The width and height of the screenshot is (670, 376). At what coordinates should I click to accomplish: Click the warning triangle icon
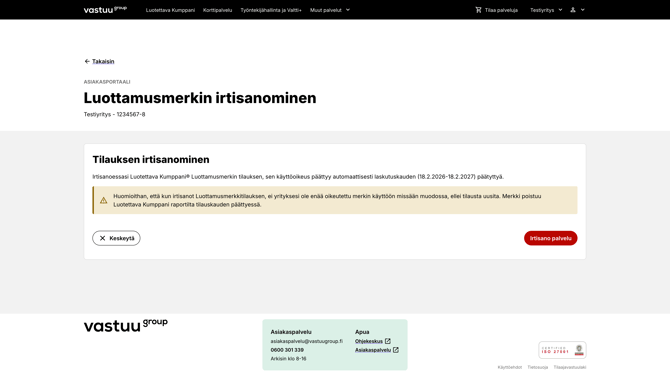tap(103, 200)
